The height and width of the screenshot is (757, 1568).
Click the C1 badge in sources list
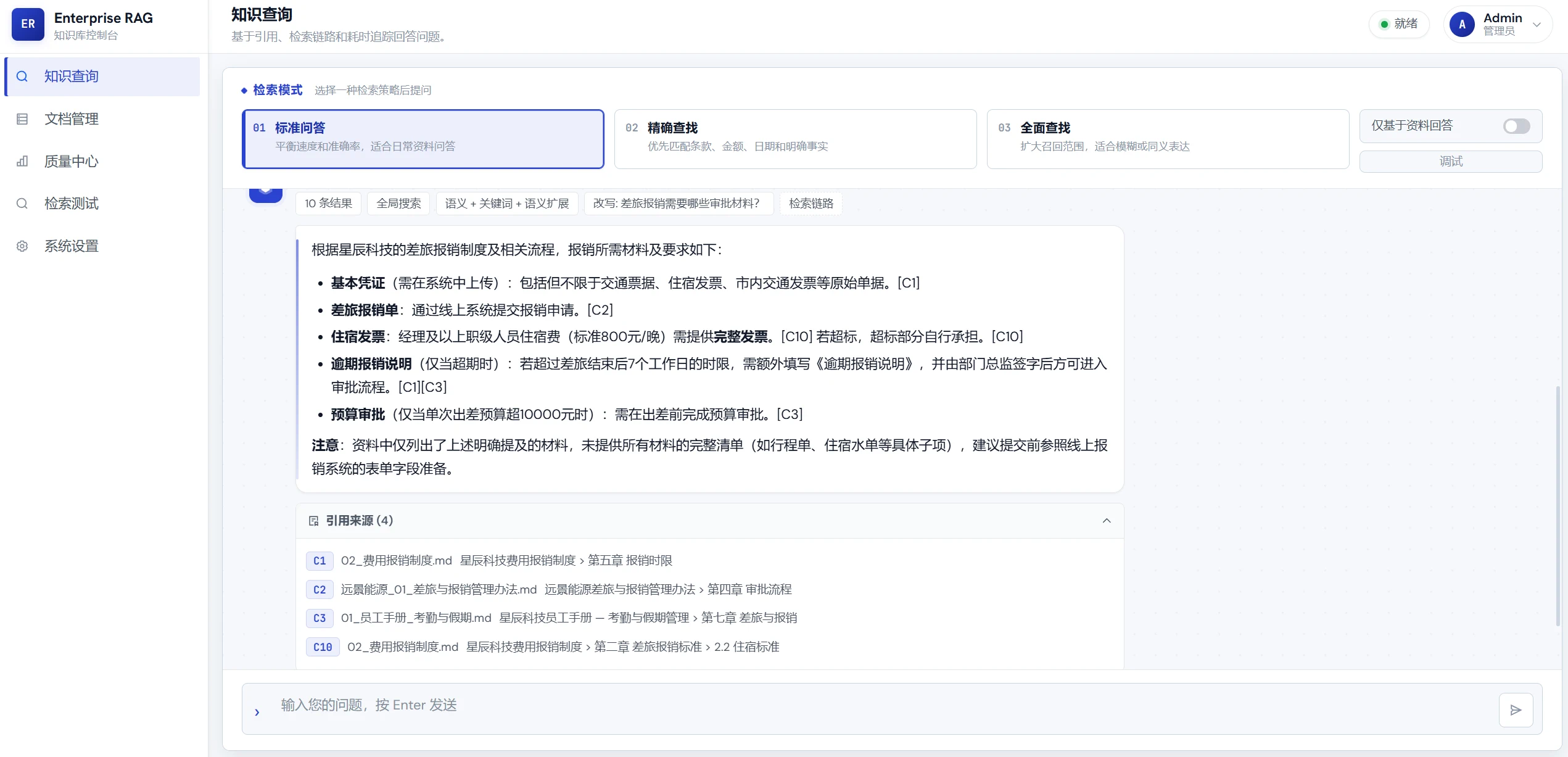pyautogui.click(x=320, y=561)
